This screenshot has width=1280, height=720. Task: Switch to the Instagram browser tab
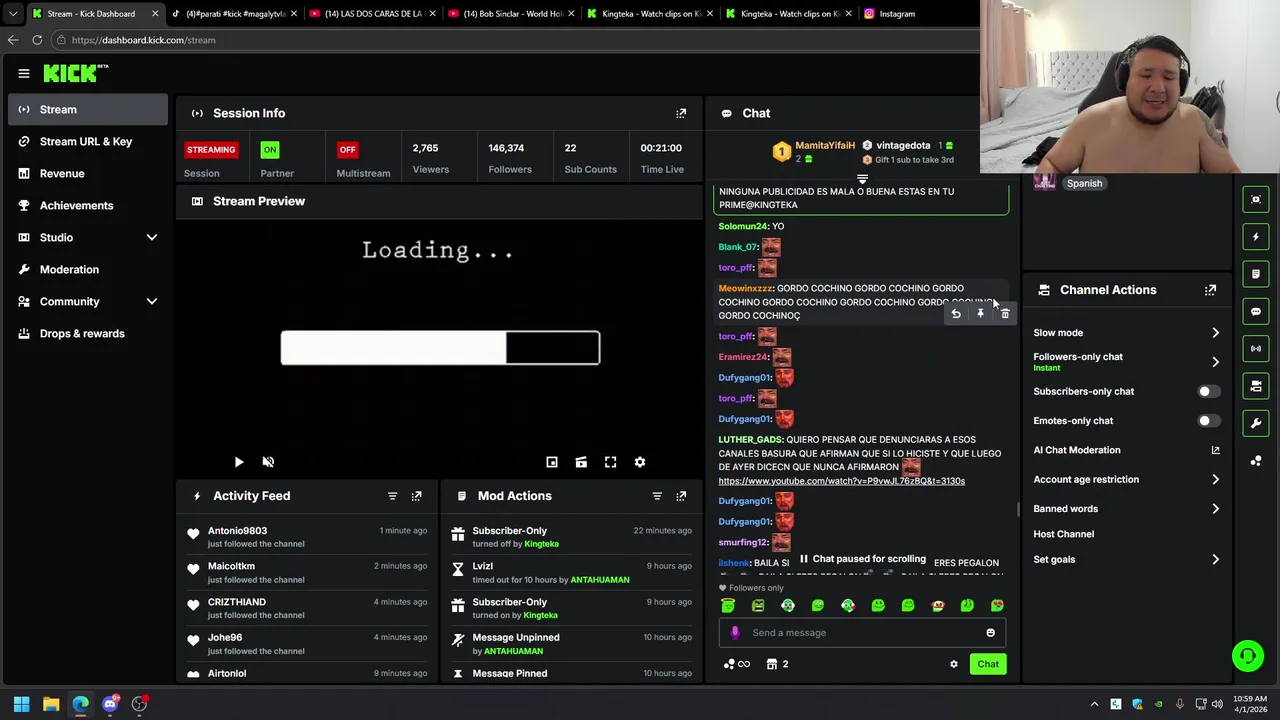click(x=897, y=14)
